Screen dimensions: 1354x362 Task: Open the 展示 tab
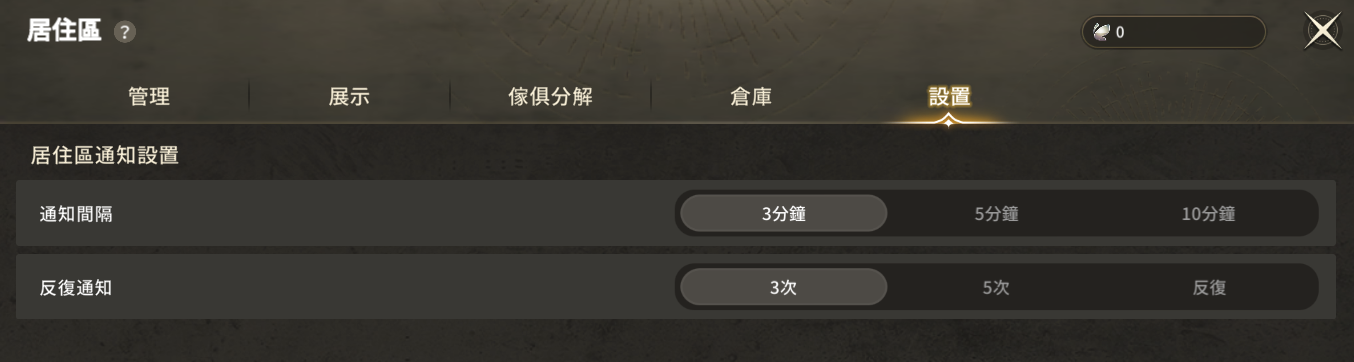pos(349,97)
